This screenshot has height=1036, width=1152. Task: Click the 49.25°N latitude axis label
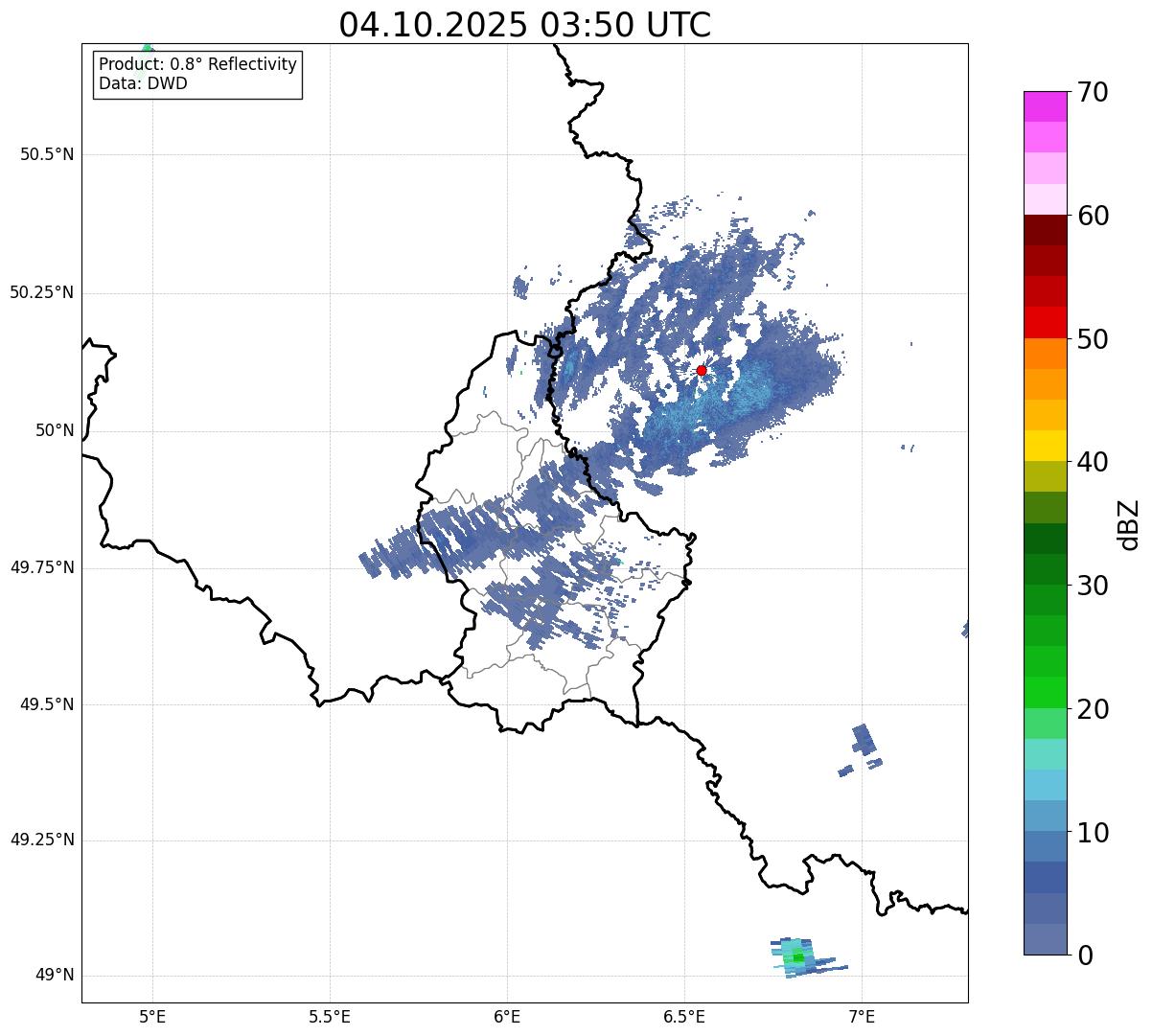point(42,840)
